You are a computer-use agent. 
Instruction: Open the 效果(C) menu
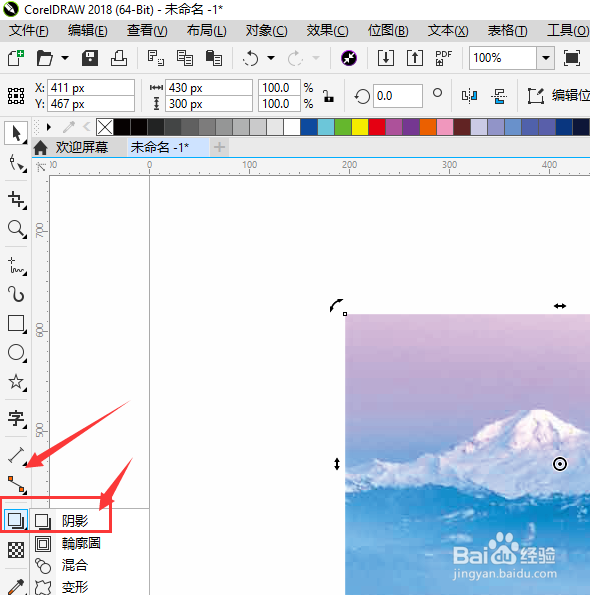(327, 31)
